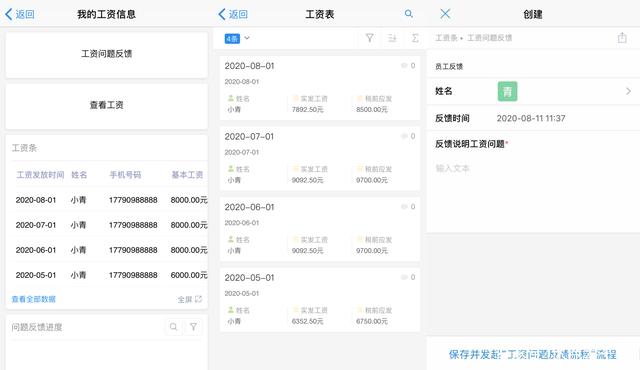Image resolution: width=640 pixels, height=370 pixels.
Task: Click search icon in 问题反馈进度 section
Action: pos(173,327)
